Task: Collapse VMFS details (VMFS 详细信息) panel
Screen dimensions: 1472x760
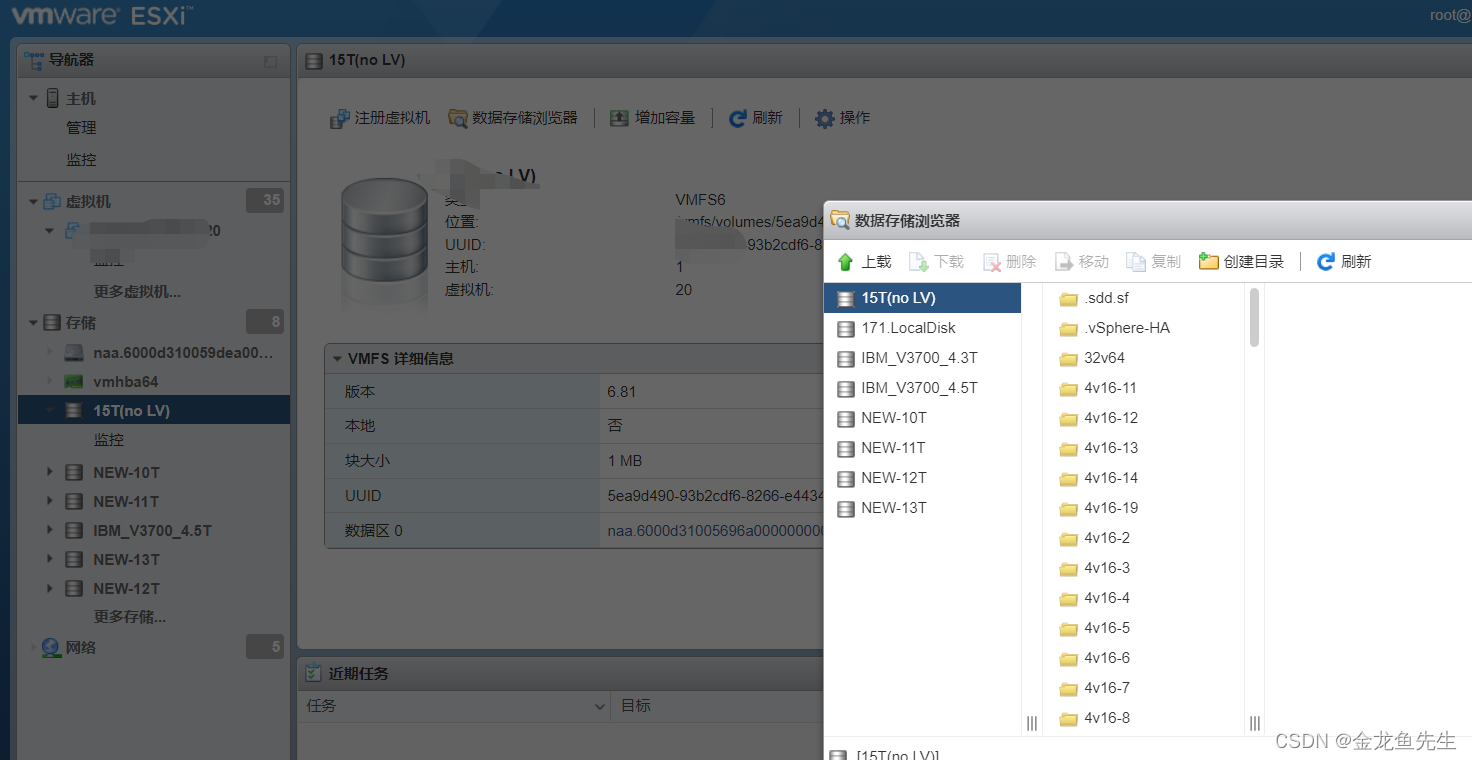Action: 337,358
